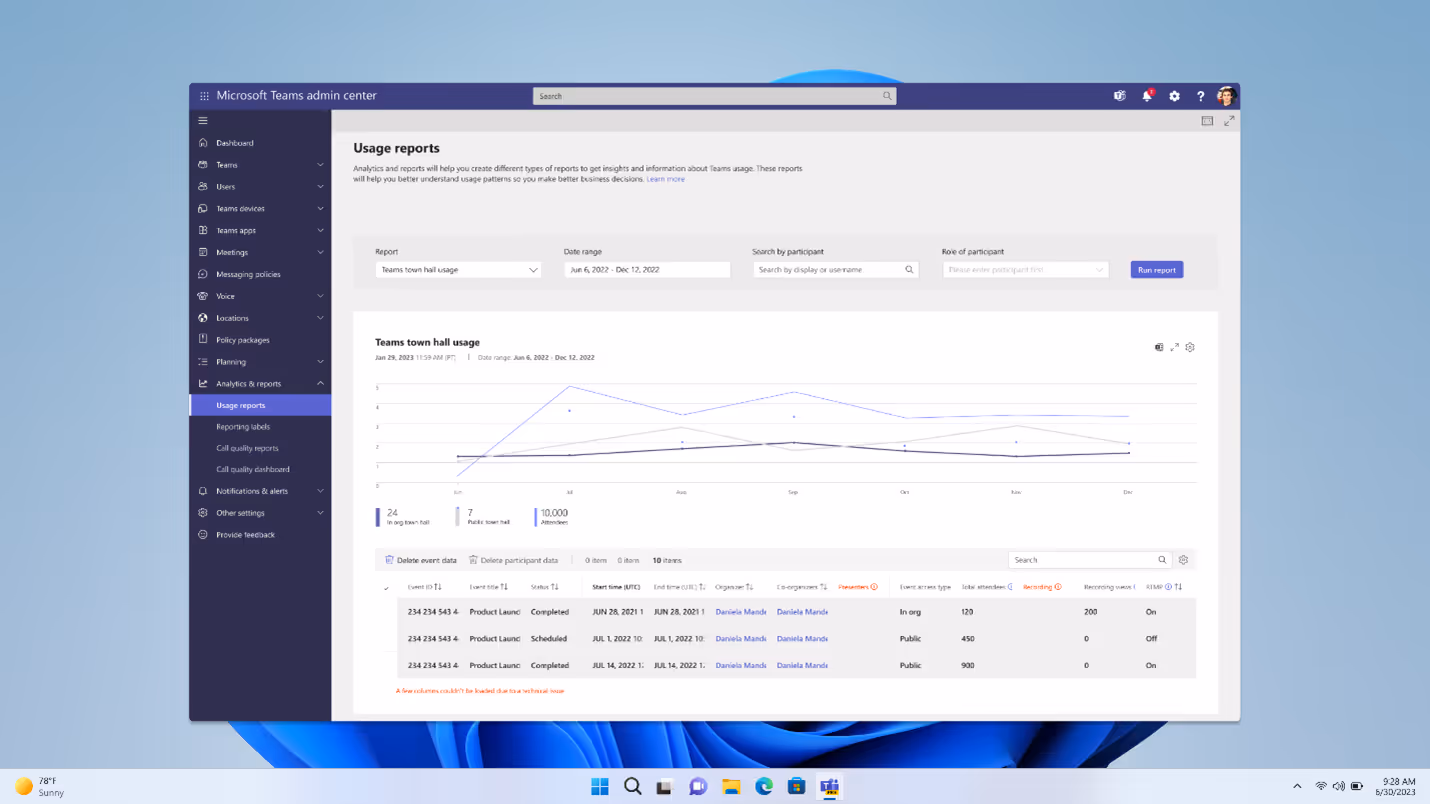
Task: Export chart to Excel icon
Action: [x=1159, y=348]
